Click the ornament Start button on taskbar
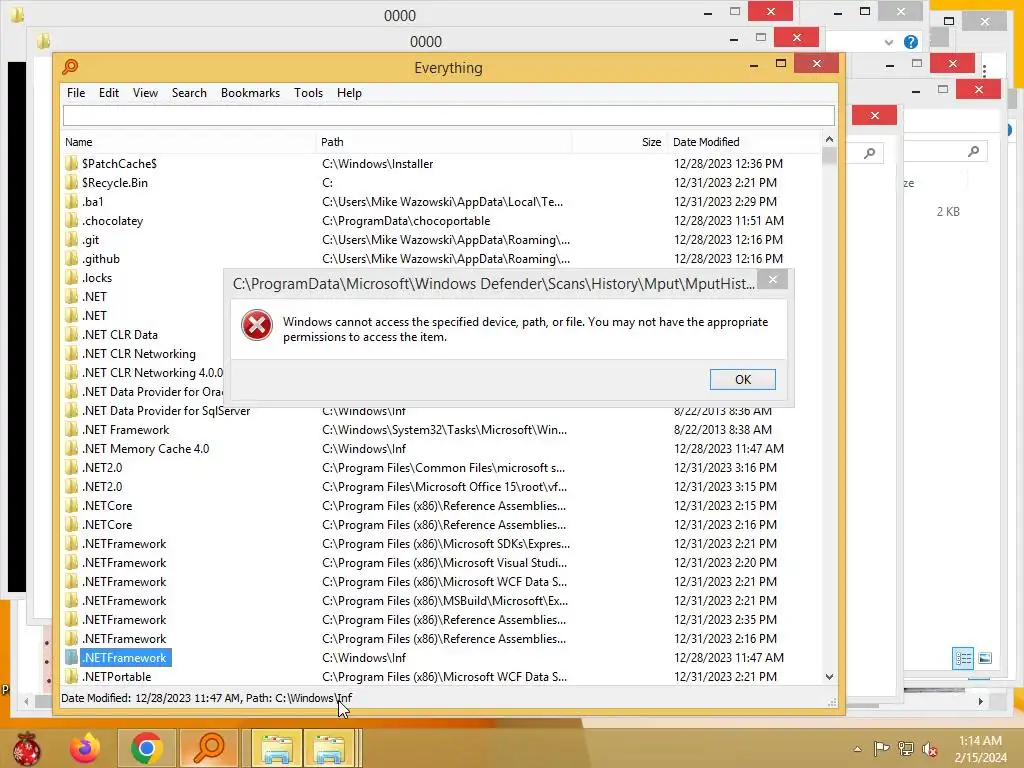Screen dimensions: 1024x768 [27, 748]
